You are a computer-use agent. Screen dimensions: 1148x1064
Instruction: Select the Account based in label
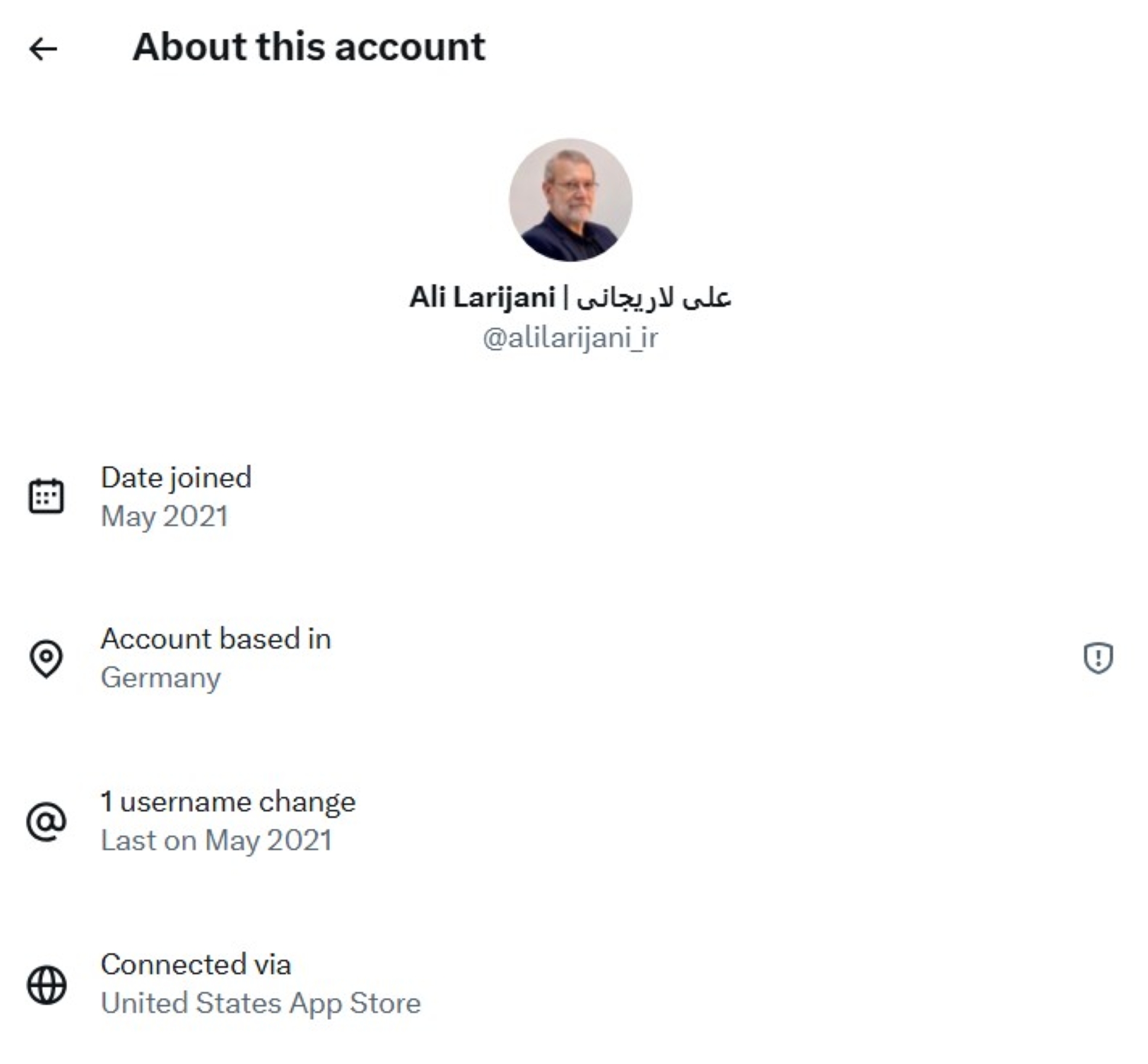216,639
